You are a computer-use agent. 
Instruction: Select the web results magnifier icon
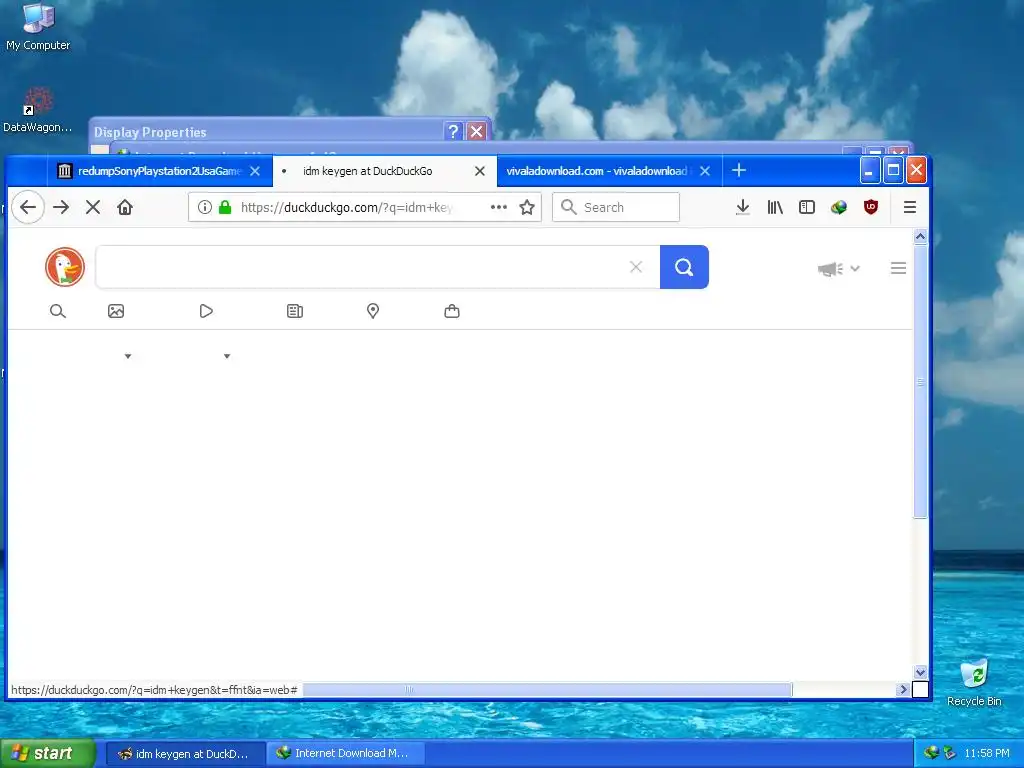pyautogui.click(x=57, y=311)
